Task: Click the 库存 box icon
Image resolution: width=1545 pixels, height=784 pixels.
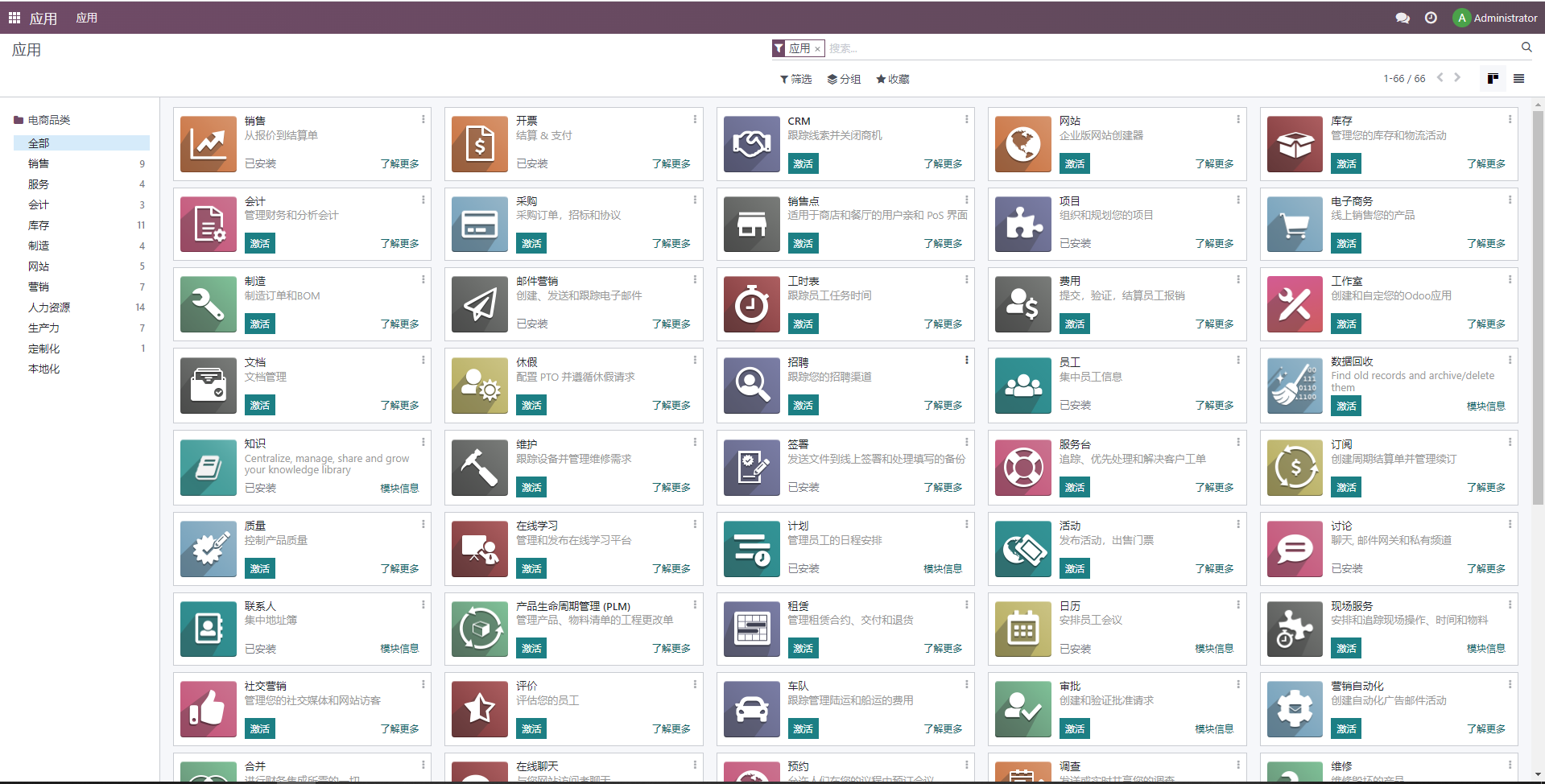Action: pos(1295,144)
